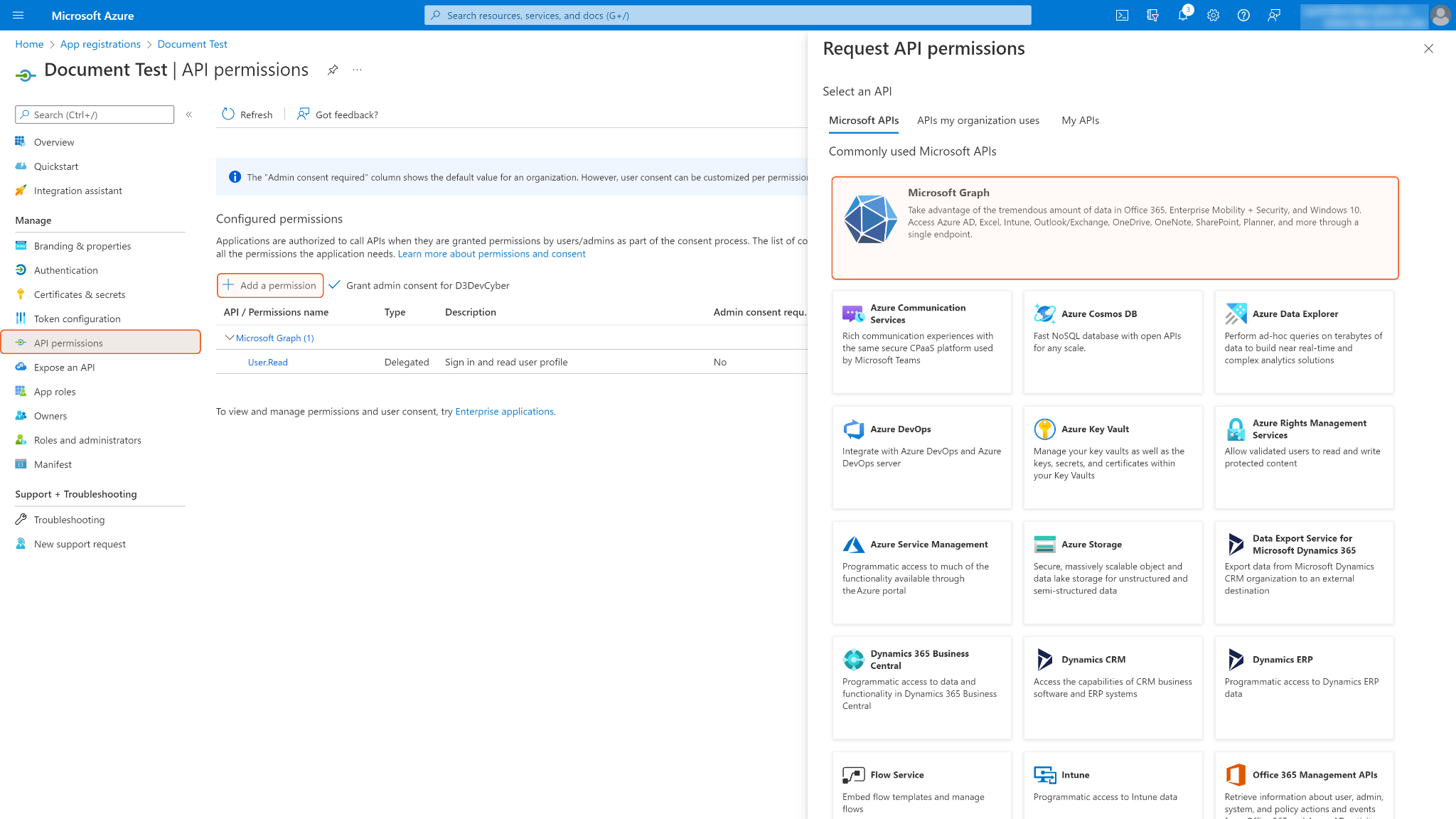Open portal settings gear icon
This screenshot has height=819, width=1456.
coord(1213,15)
